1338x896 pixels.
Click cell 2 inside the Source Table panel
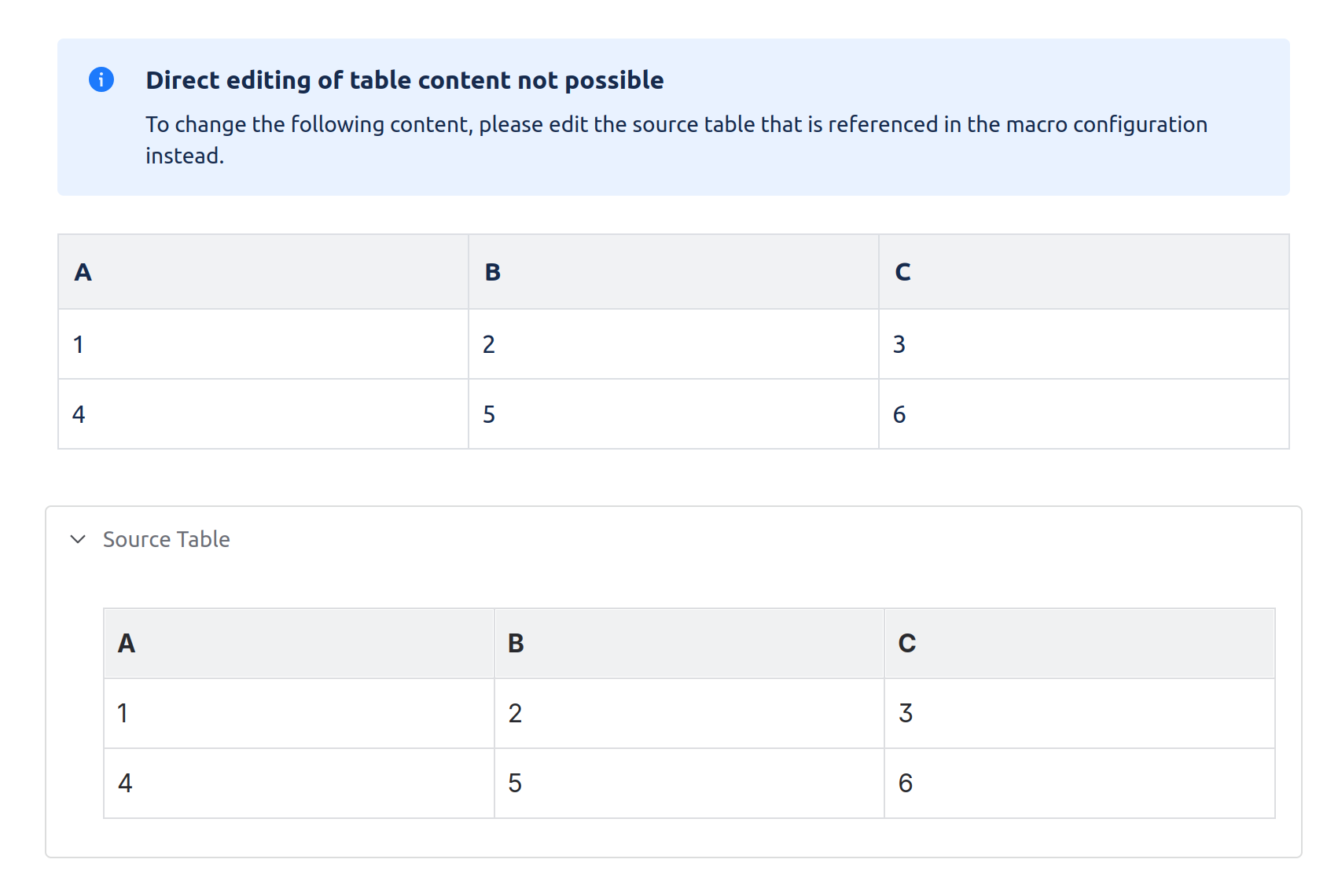(689, 714)
